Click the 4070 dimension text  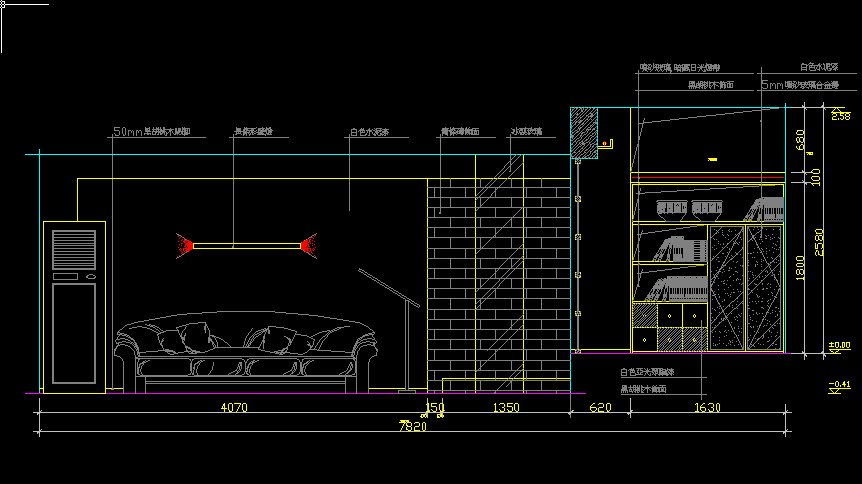[x=234, y=407]
